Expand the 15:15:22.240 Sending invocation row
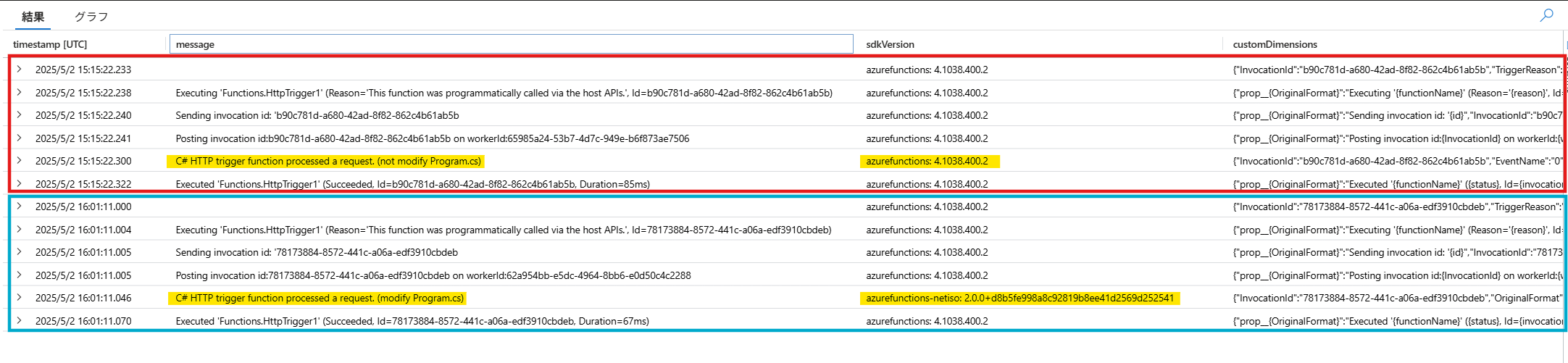 tap(20, 115)
